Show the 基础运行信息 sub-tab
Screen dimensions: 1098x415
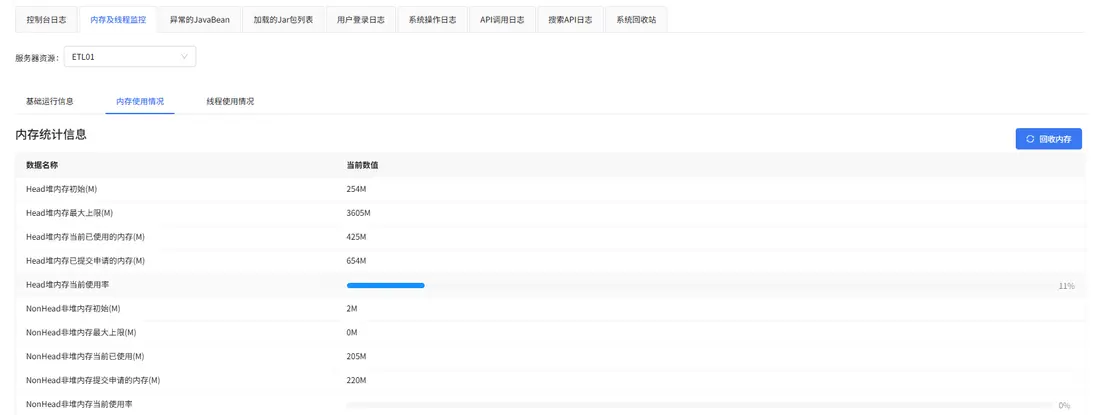[50, 101]
